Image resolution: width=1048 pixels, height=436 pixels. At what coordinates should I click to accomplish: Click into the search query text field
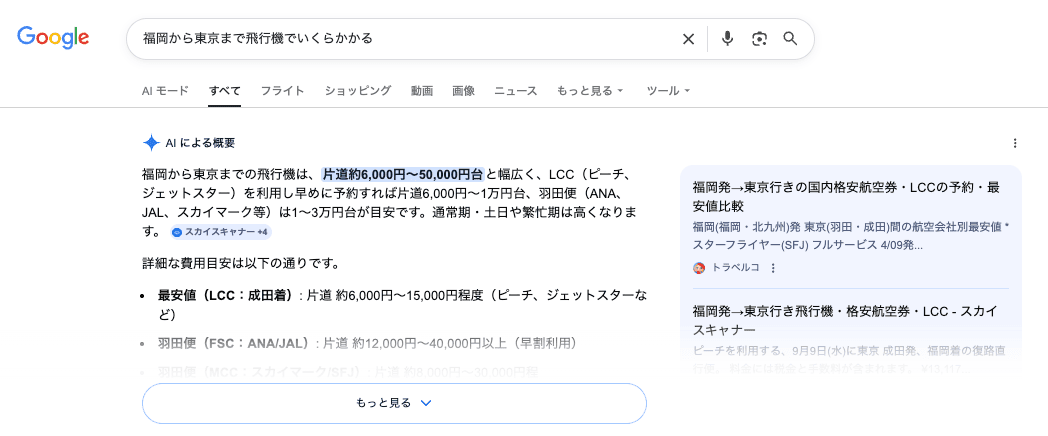pyautogui.click(x=400, y=39)
